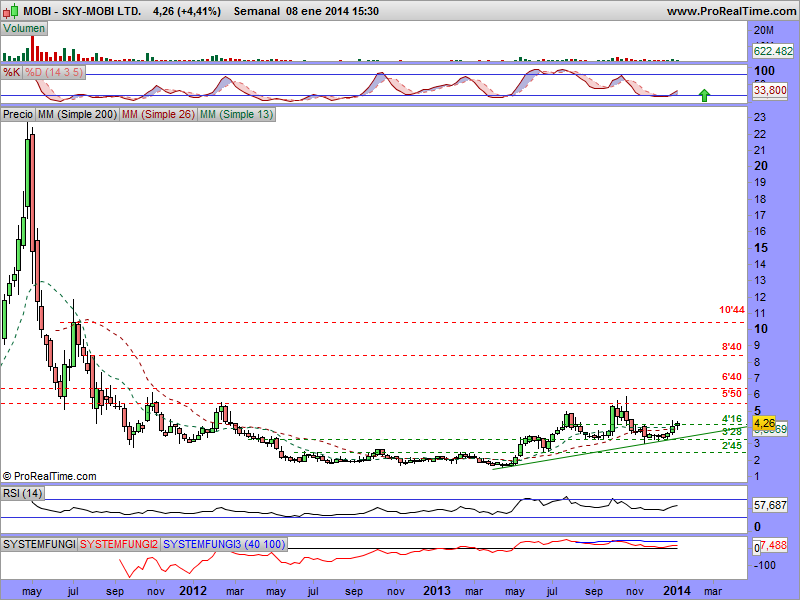Click the candlestick chart icon beside MOBI title
The width and height of the screenshot is (800, 600).
10,10
